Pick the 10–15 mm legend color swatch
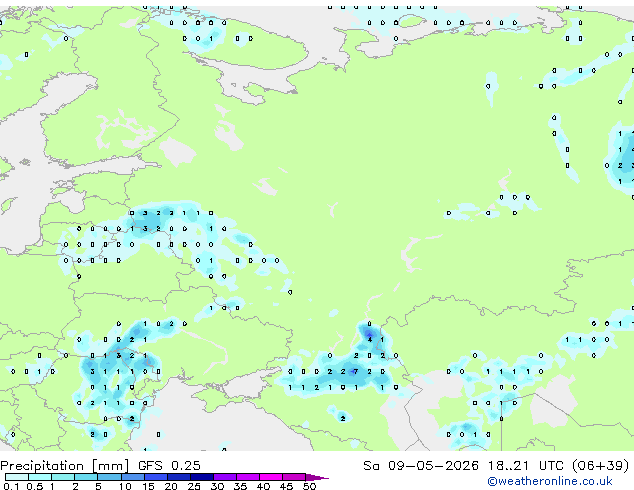 coord(133,477)
